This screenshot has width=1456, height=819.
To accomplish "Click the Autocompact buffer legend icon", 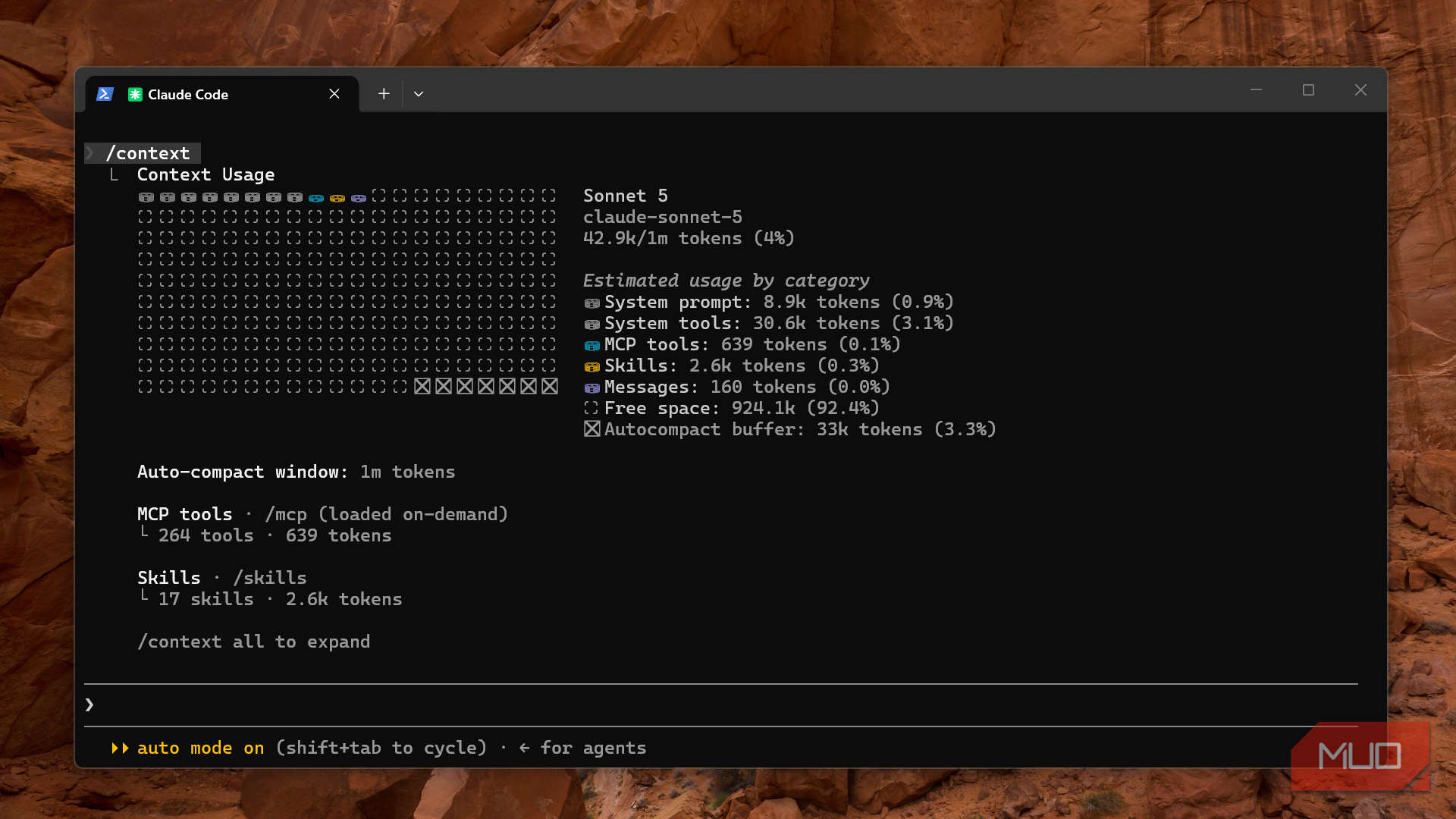I will pyautogui.click(x=592, y=429).
